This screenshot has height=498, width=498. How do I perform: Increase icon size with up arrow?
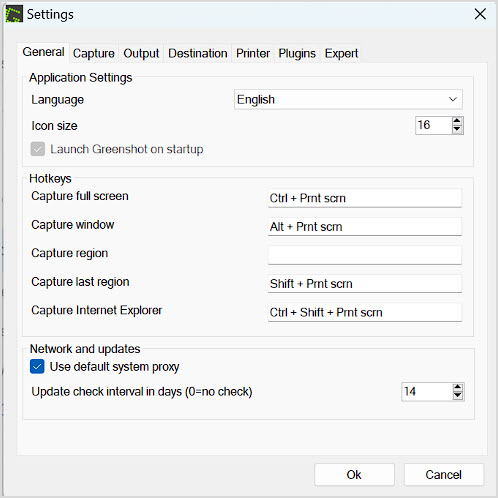(457, 121)
